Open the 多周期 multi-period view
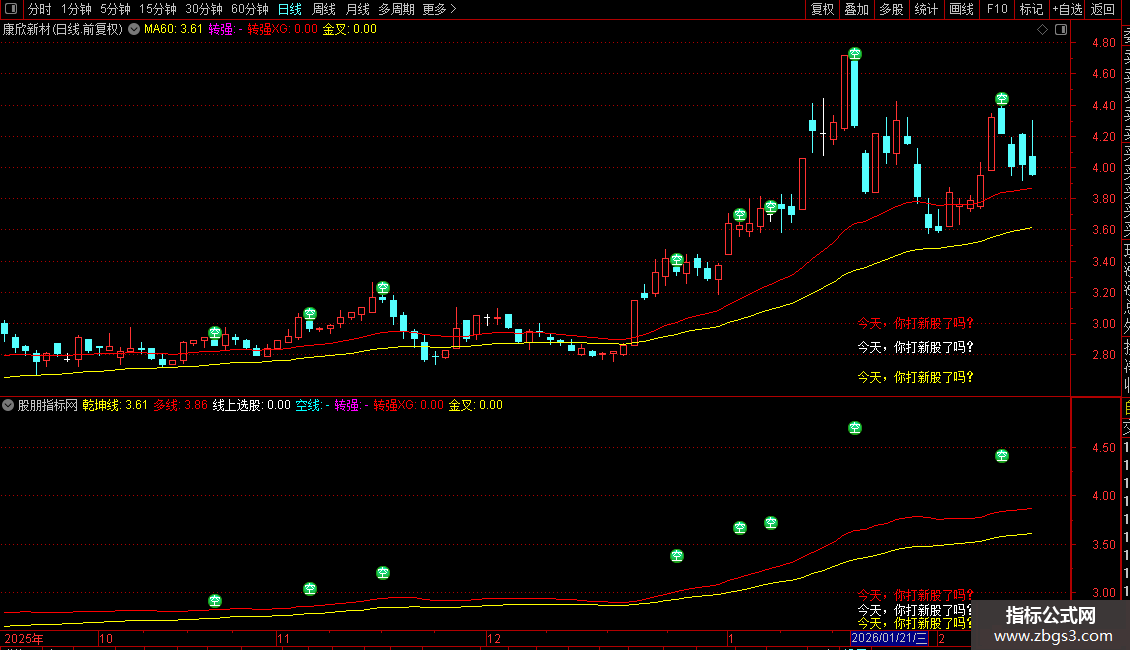The height and width of the screenshot is (650, 1130). pyautogui.click(x=396, y=9)
